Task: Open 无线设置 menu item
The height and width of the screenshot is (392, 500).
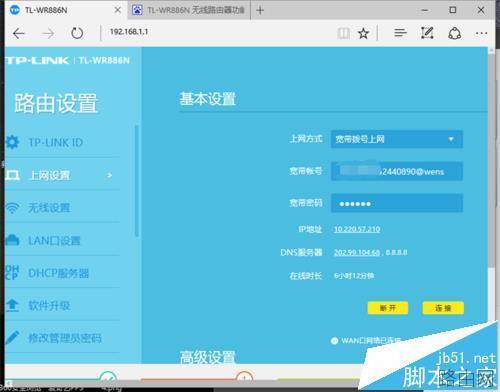Action: pyautogui.click(x=49, y=208)
